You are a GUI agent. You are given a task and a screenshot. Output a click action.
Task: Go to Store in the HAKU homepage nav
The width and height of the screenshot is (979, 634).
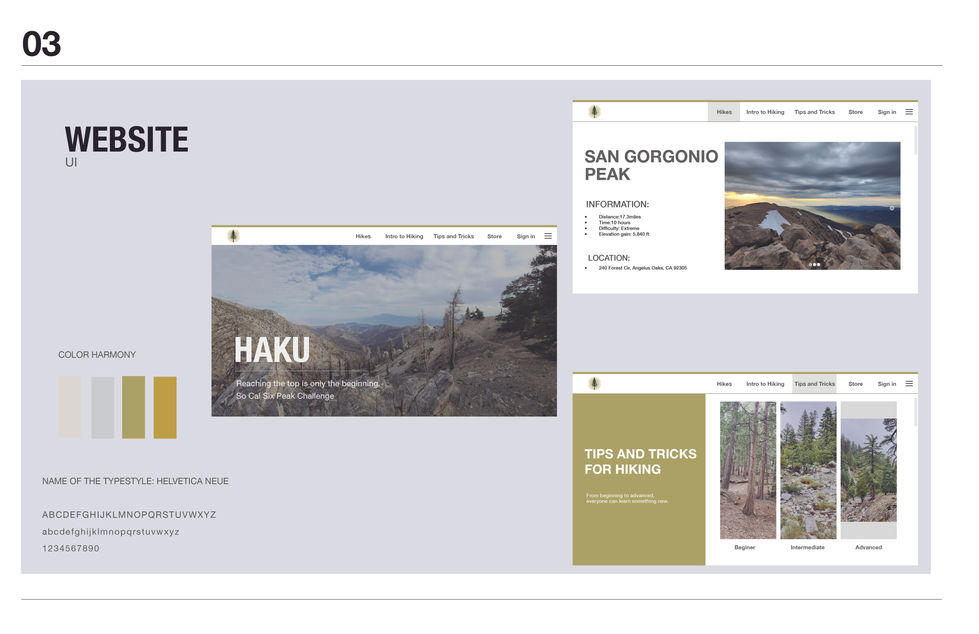point(494,236)
